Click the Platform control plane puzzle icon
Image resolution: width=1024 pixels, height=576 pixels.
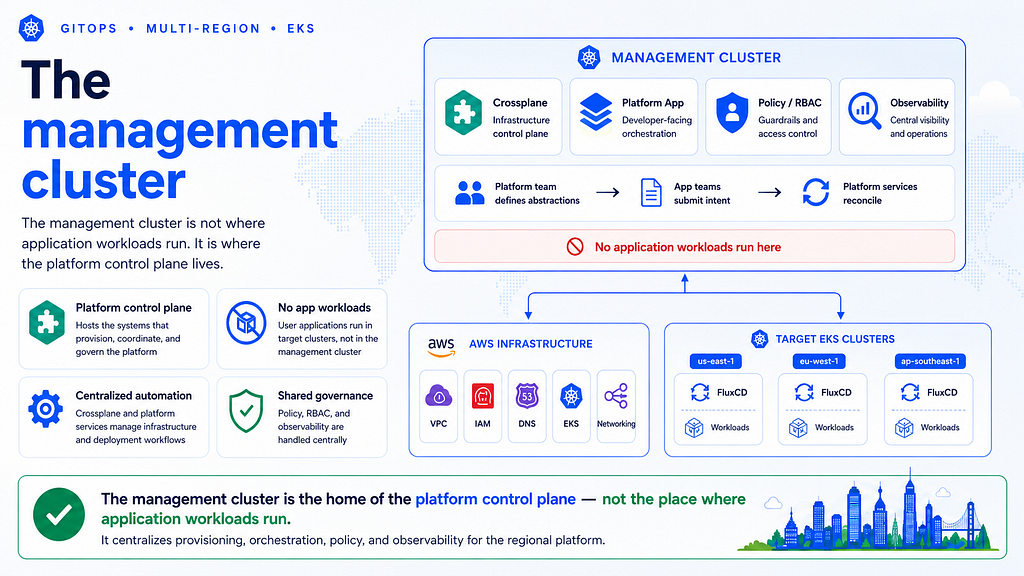pyautogui.click(x=47, y=323)
